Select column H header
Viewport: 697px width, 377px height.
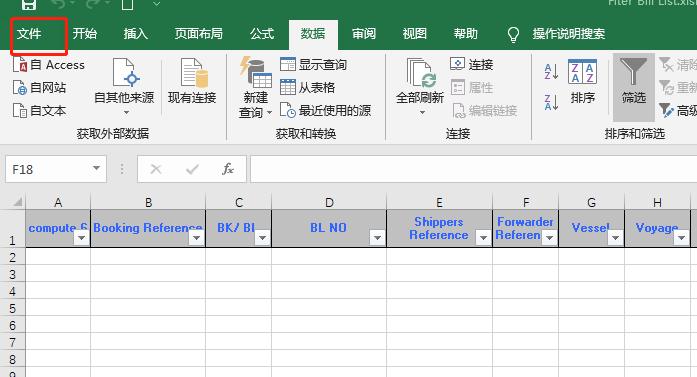point(657,202)
